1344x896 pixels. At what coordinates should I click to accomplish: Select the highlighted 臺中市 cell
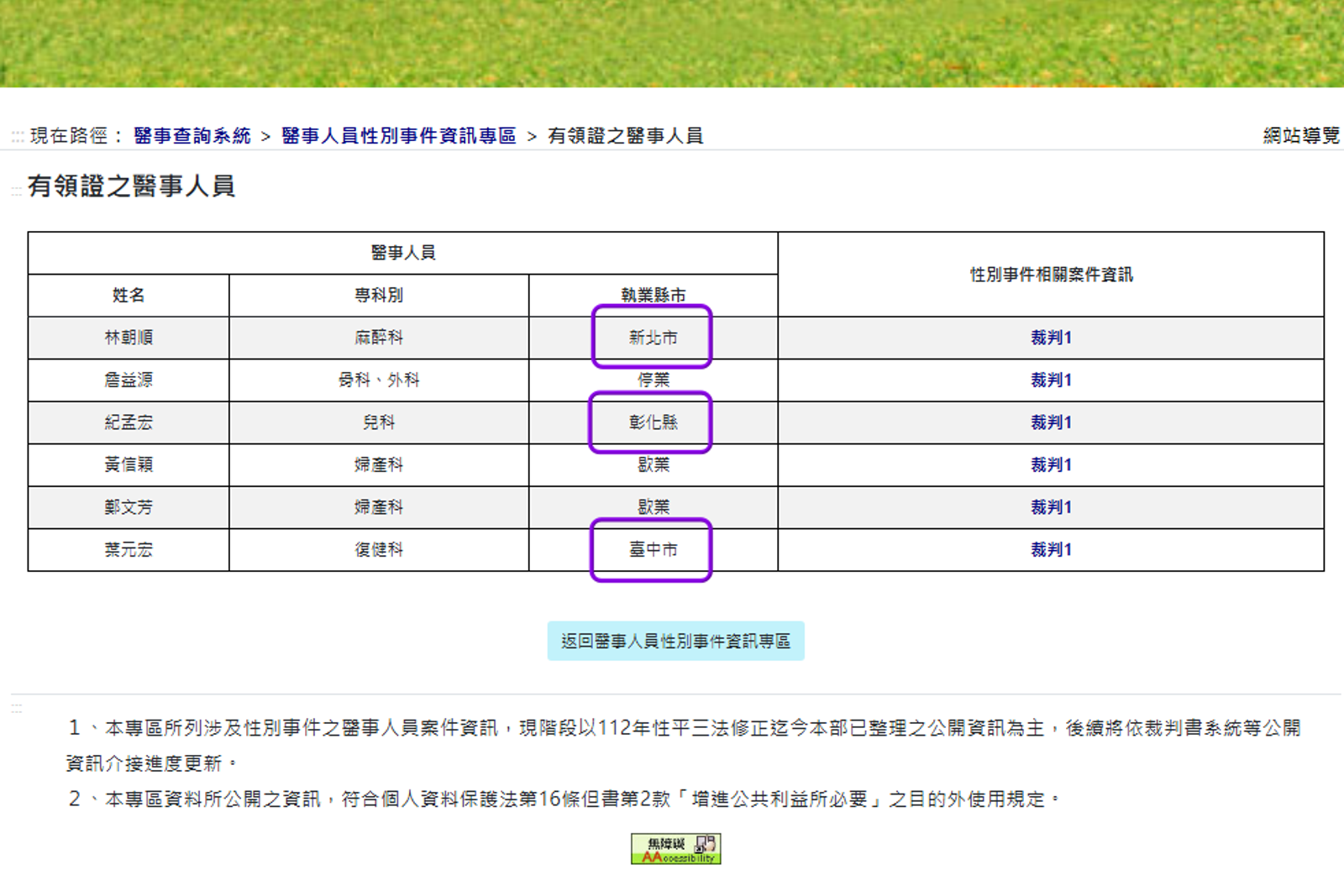coord(654,549)
